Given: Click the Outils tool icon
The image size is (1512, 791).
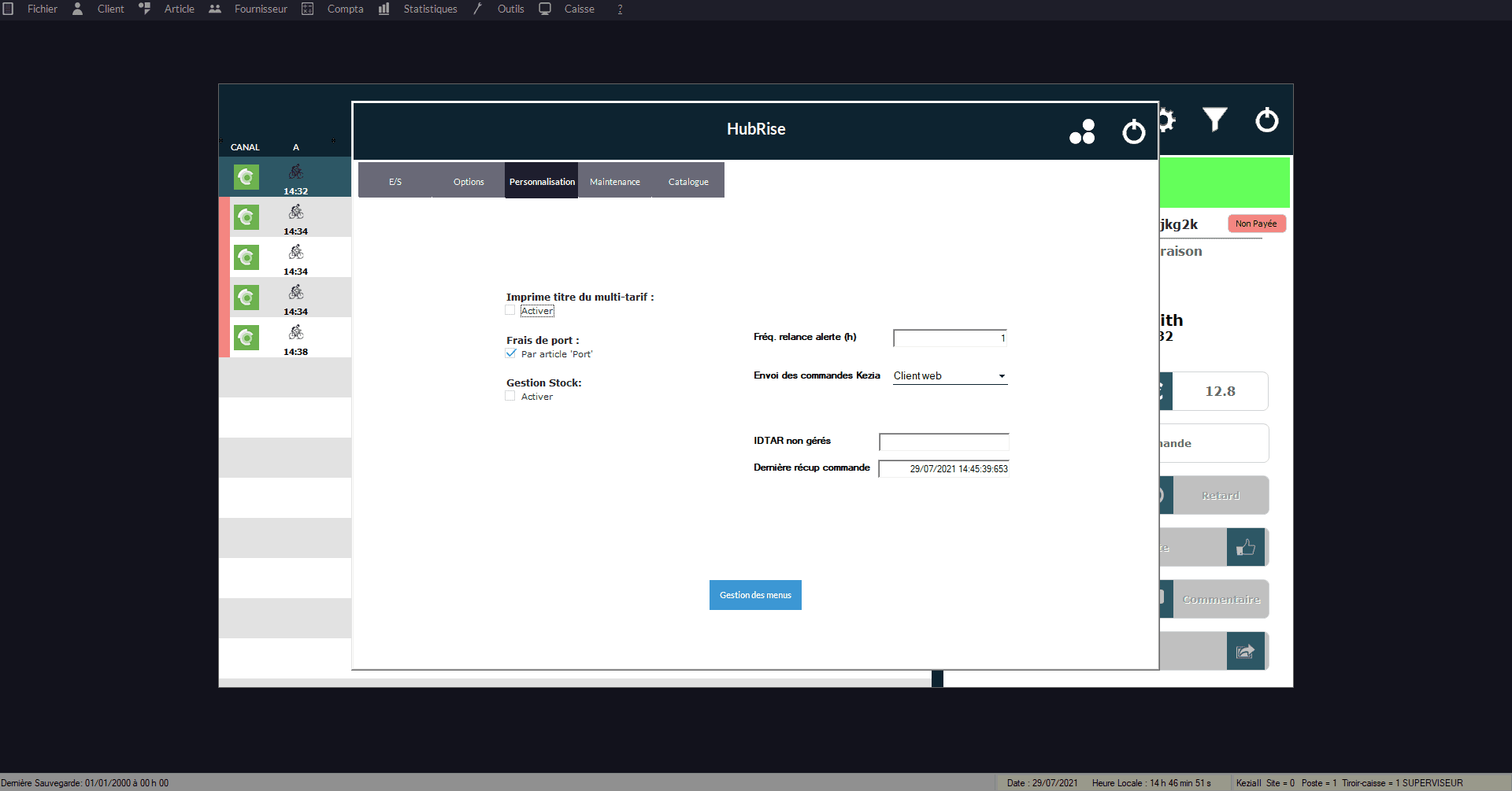Looking at the screenshot, I should click(x=477, y=9).
